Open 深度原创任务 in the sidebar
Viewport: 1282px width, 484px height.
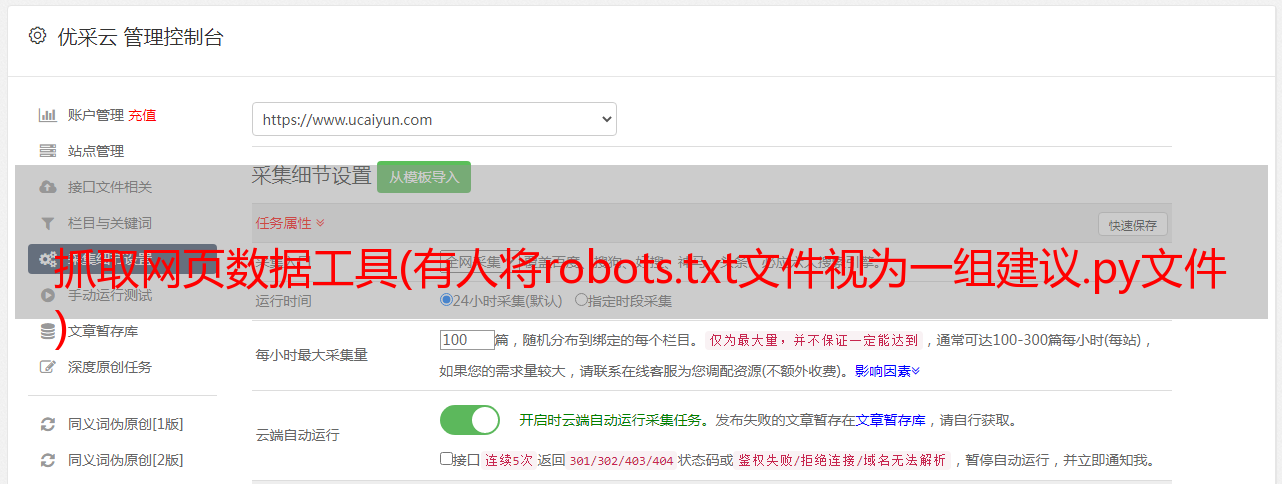[x=110, y=367]
